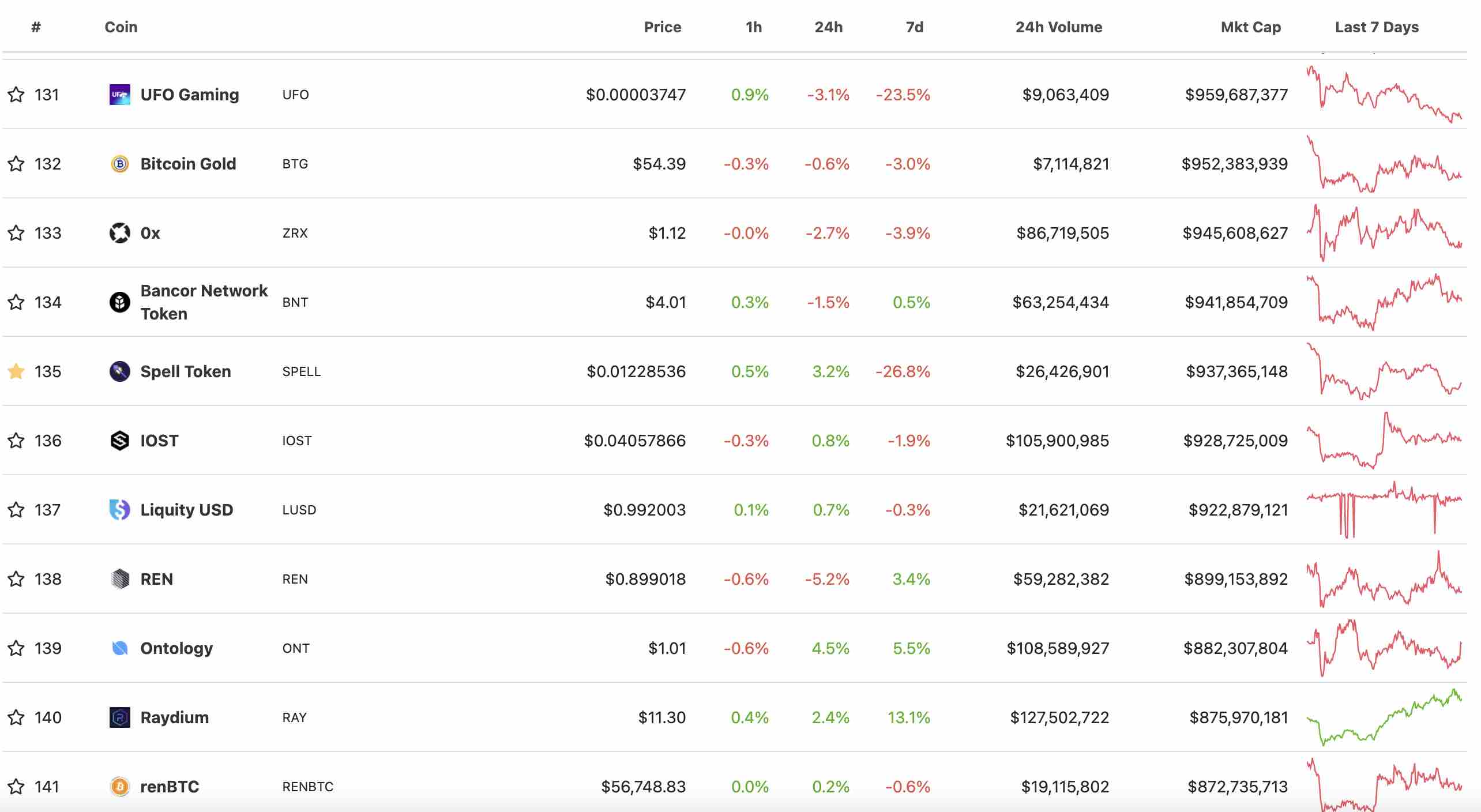The image size is (1481, 812).
Task: Open the Ontology coin link
Action: pyautogui.click(x=177, y=648)
